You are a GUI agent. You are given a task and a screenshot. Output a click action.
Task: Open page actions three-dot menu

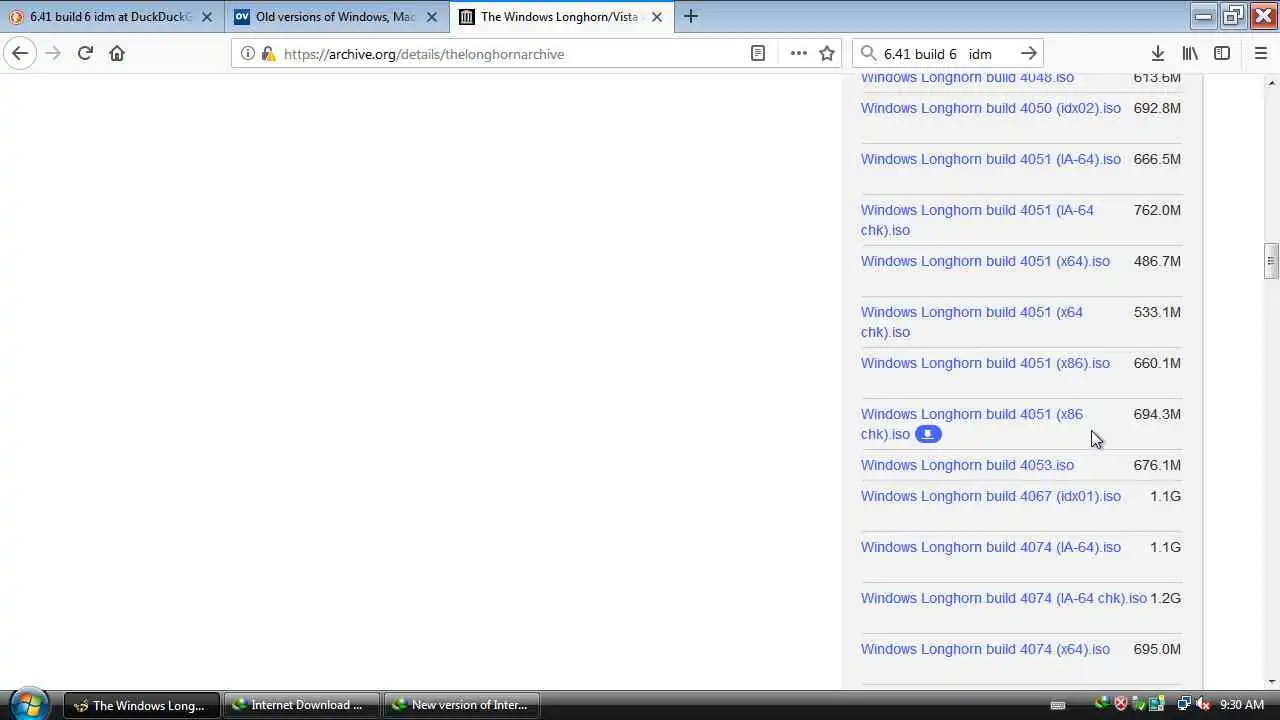798,54
